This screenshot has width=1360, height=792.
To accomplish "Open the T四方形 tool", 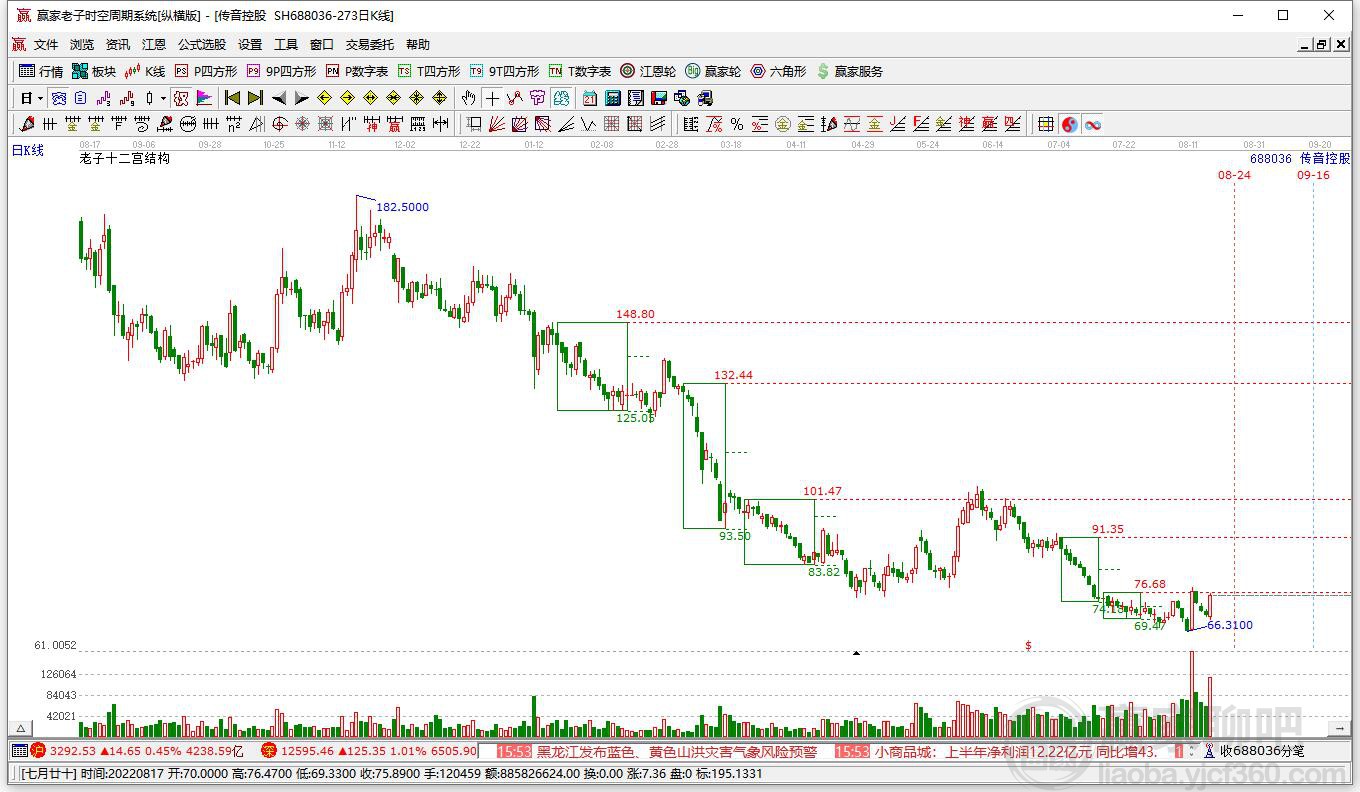I will (429, 71).
